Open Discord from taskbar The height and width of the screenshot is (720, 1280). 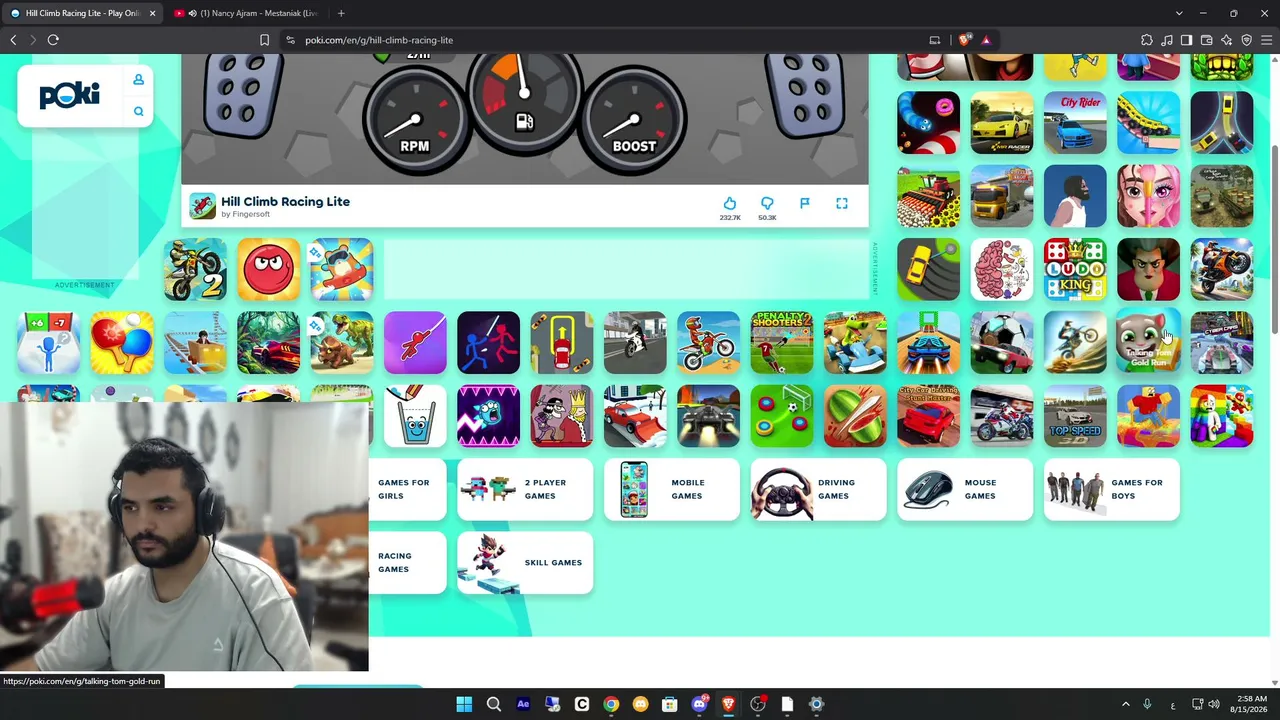coord(699,704)
